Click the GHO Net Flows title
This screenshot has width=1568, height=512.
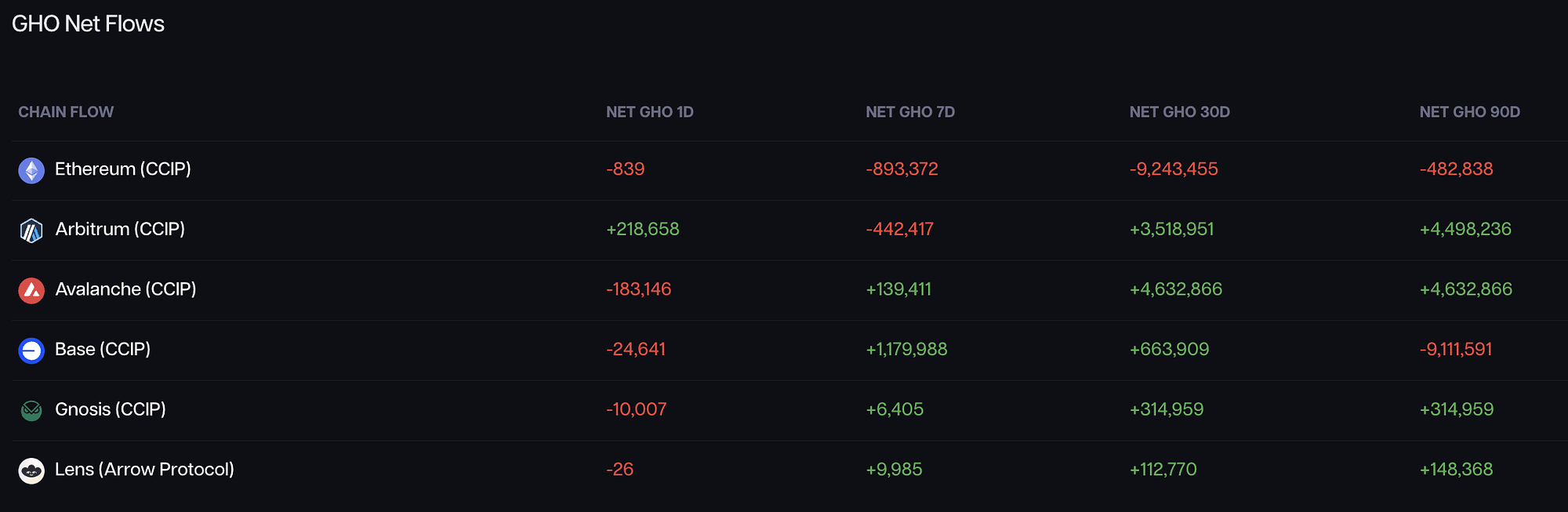(88, 24)
